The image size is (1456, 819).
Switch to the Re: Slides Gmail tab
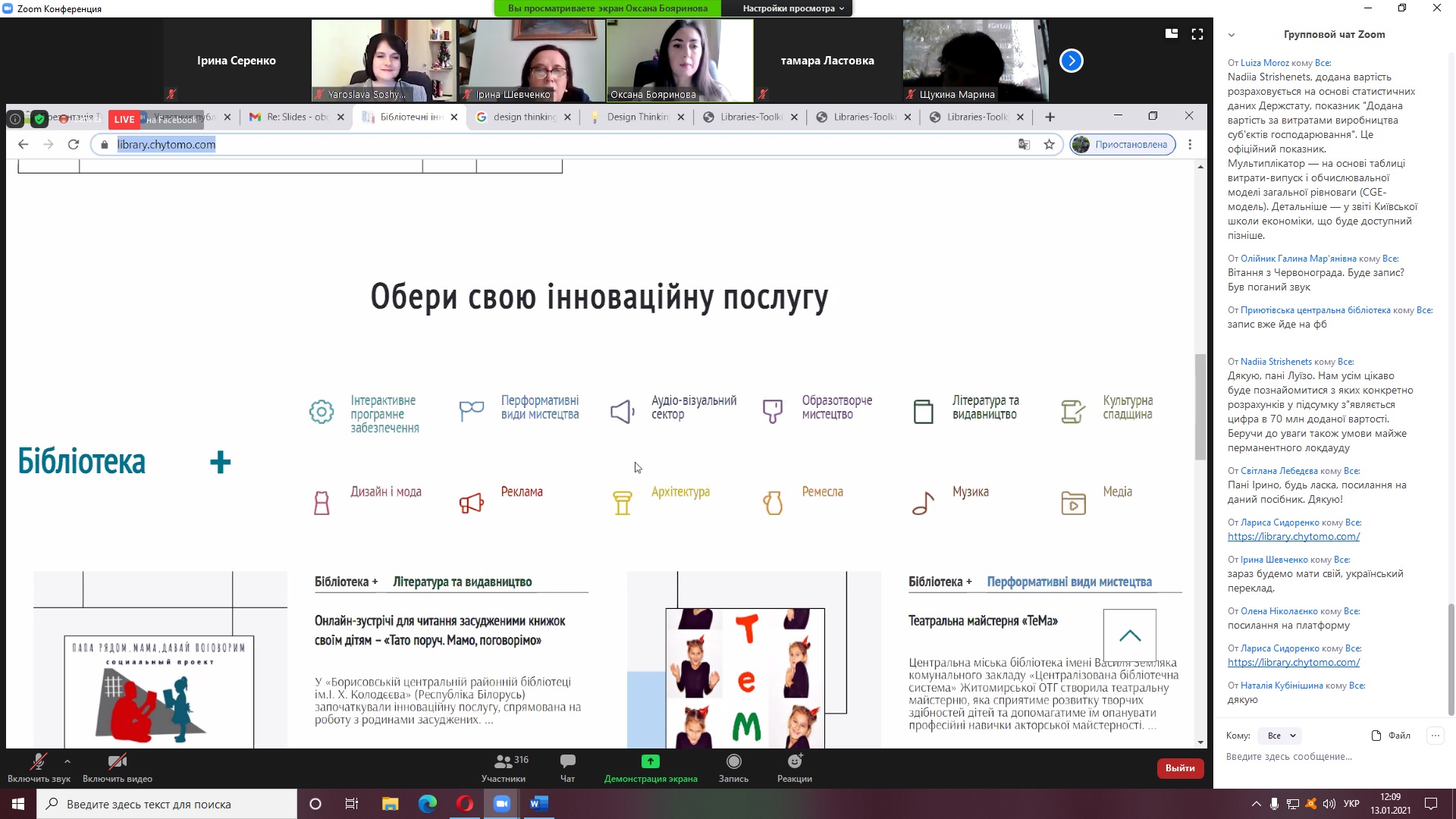[297, 117]
